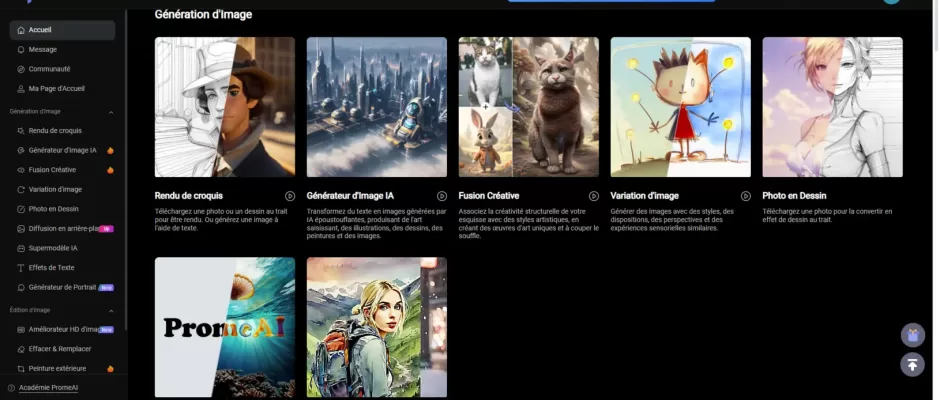940x400 pixels.
Task: Click the futuristic city thumbnail
Action: (x=376, y=107)
